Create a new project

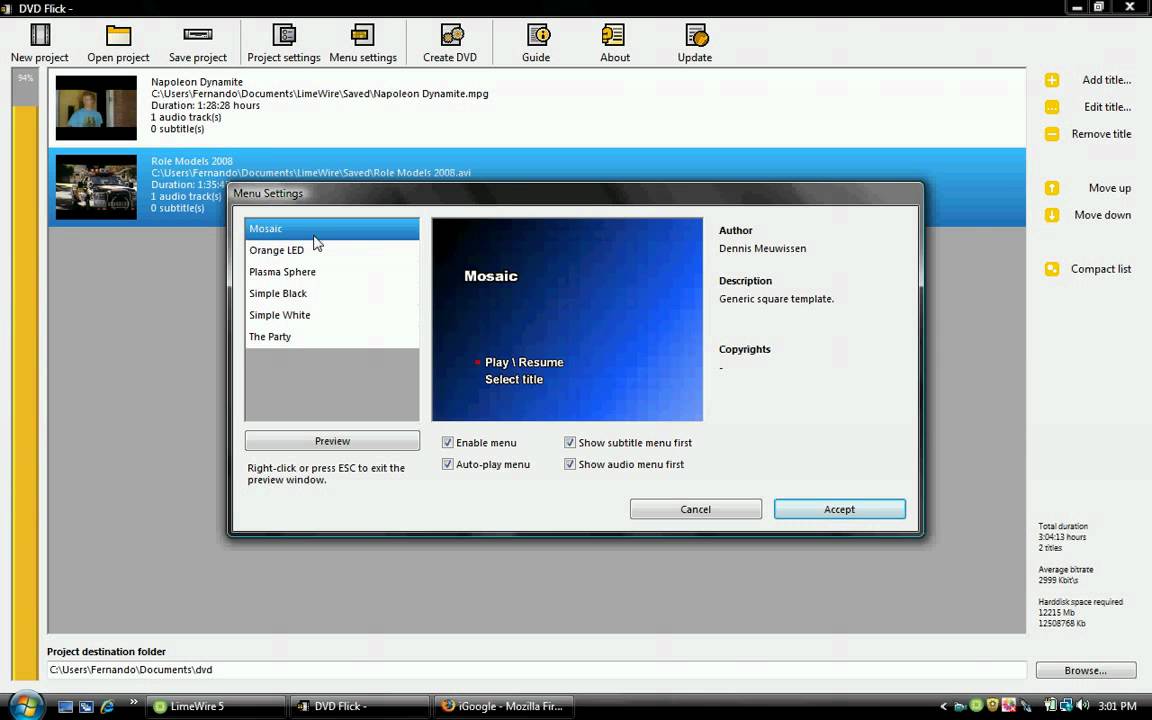[39, 42]
